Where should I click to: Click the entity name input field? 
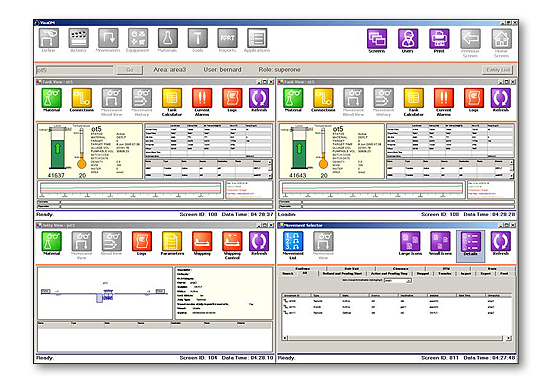pos(75,70)
